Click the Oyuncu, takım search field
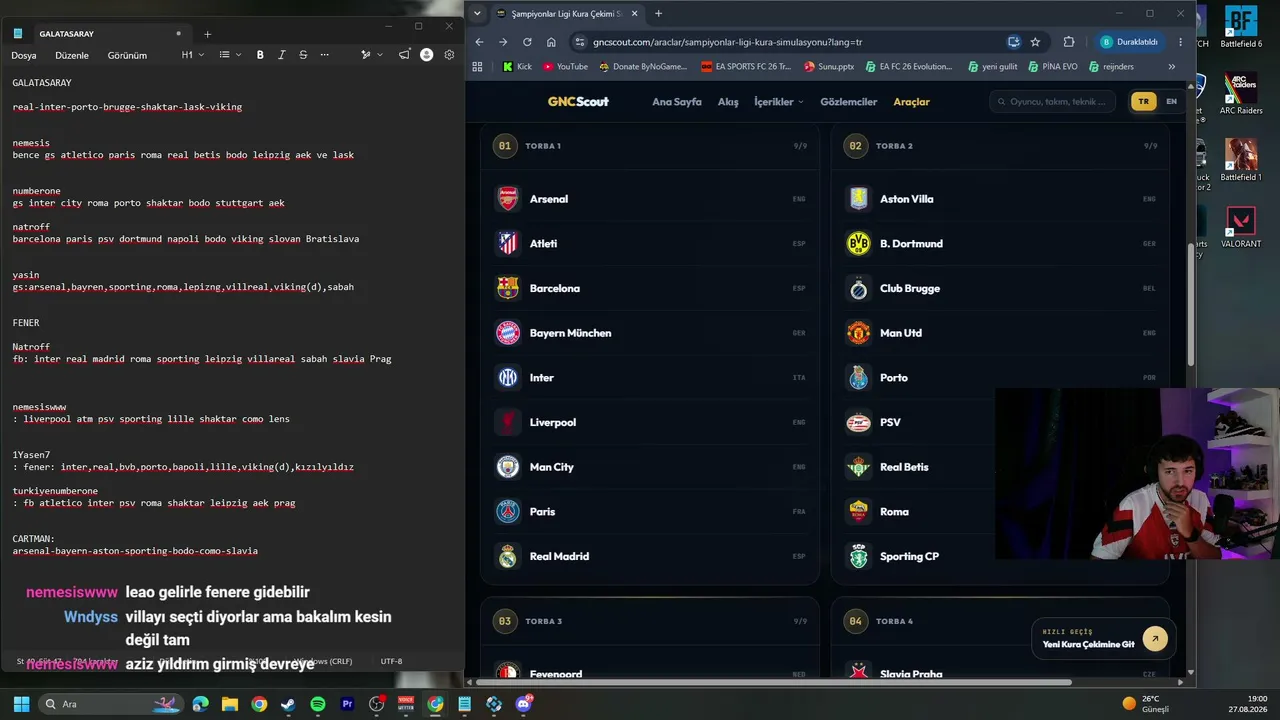This screenshot has width=1280, height=720. coord(1053,101)
